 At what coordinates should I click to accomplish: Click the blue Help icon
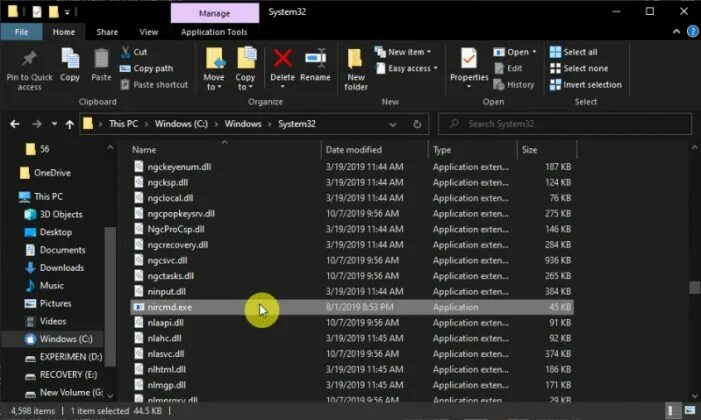tap(693, 32)
